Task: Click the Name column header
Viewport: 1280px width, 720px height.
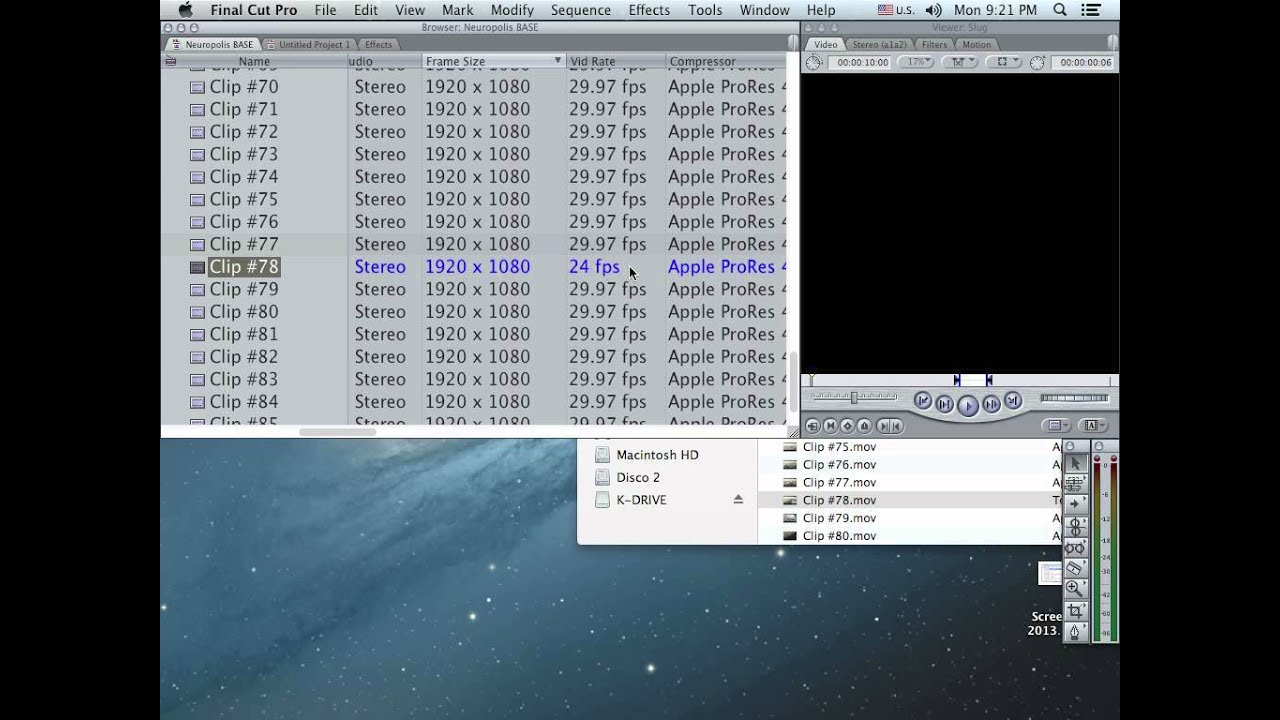Action: coord(254,61)
